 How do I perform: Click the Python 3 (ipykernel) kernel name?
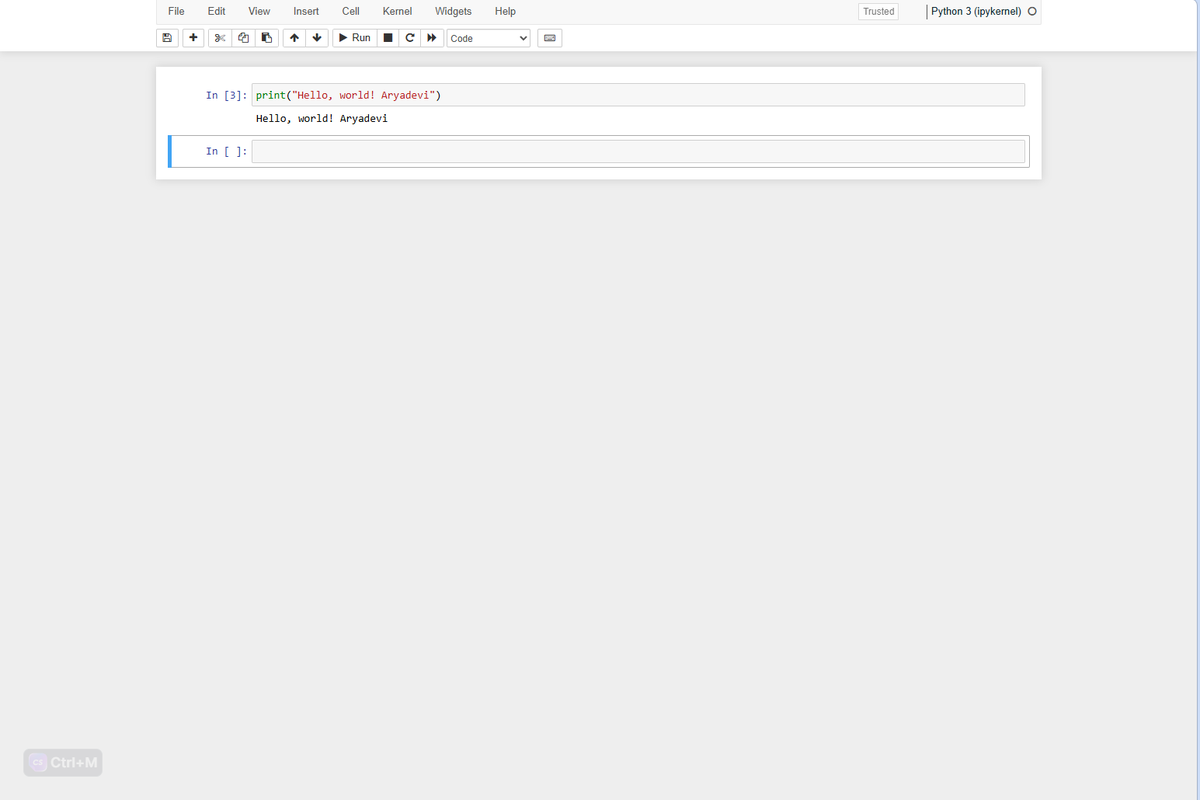(976, 12)
